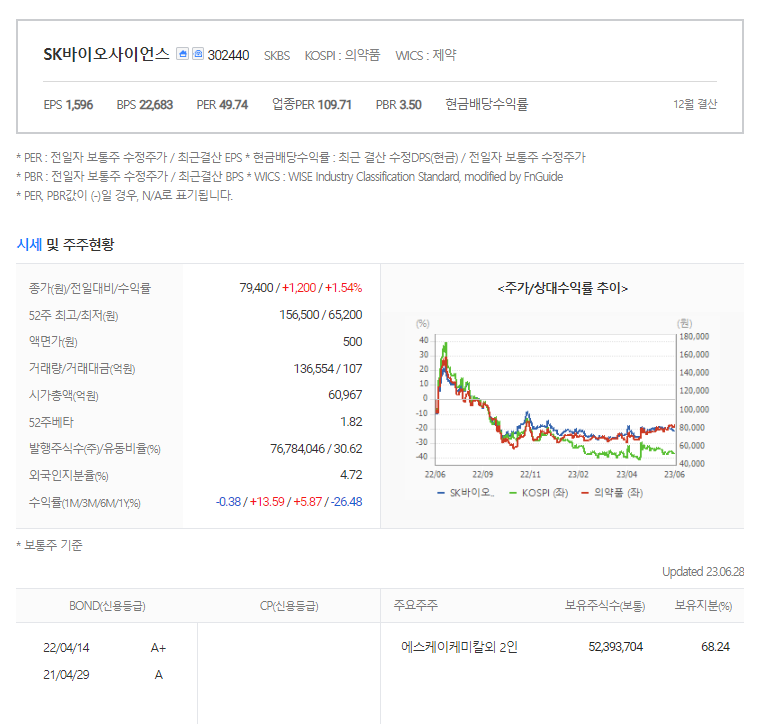Click the 외국인지분율(%) row label
This screenshot has height=724, width=759.
pos(69,476)
